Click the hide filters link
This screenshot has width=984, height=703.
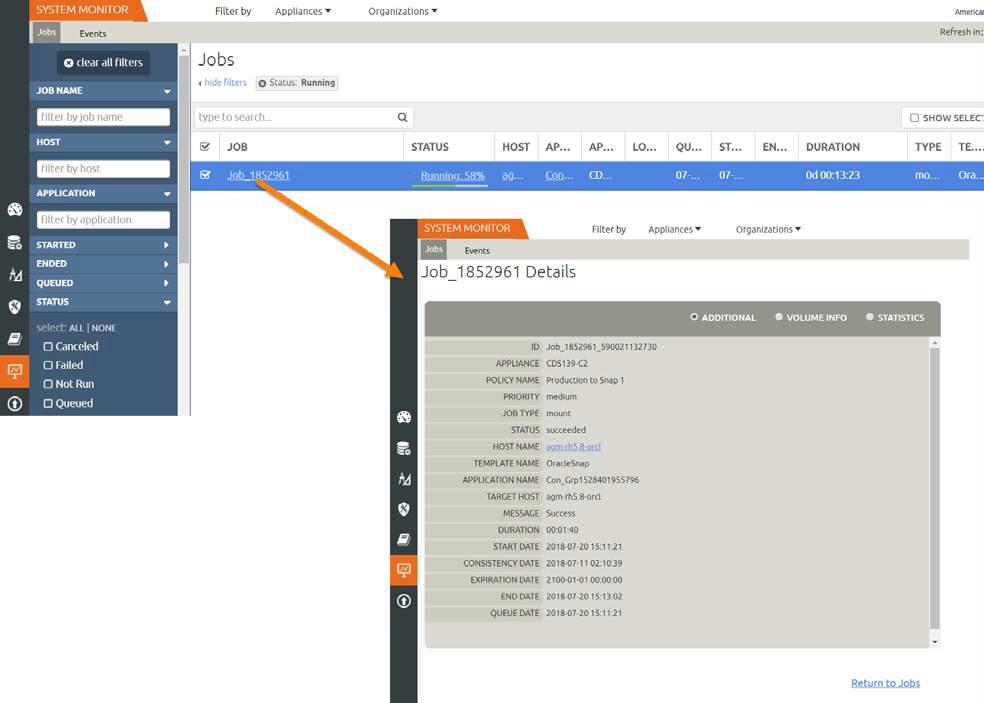tap(223, 83)
